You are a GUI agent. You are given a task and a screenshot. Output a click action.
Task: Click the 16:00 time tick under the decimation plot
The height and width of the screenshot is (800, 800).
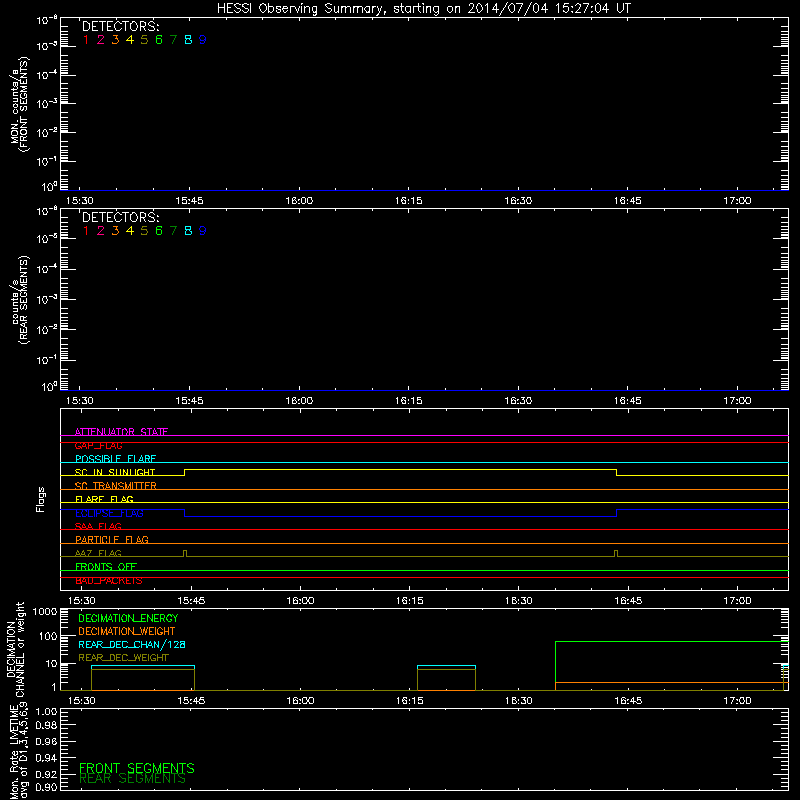[300, 701]
